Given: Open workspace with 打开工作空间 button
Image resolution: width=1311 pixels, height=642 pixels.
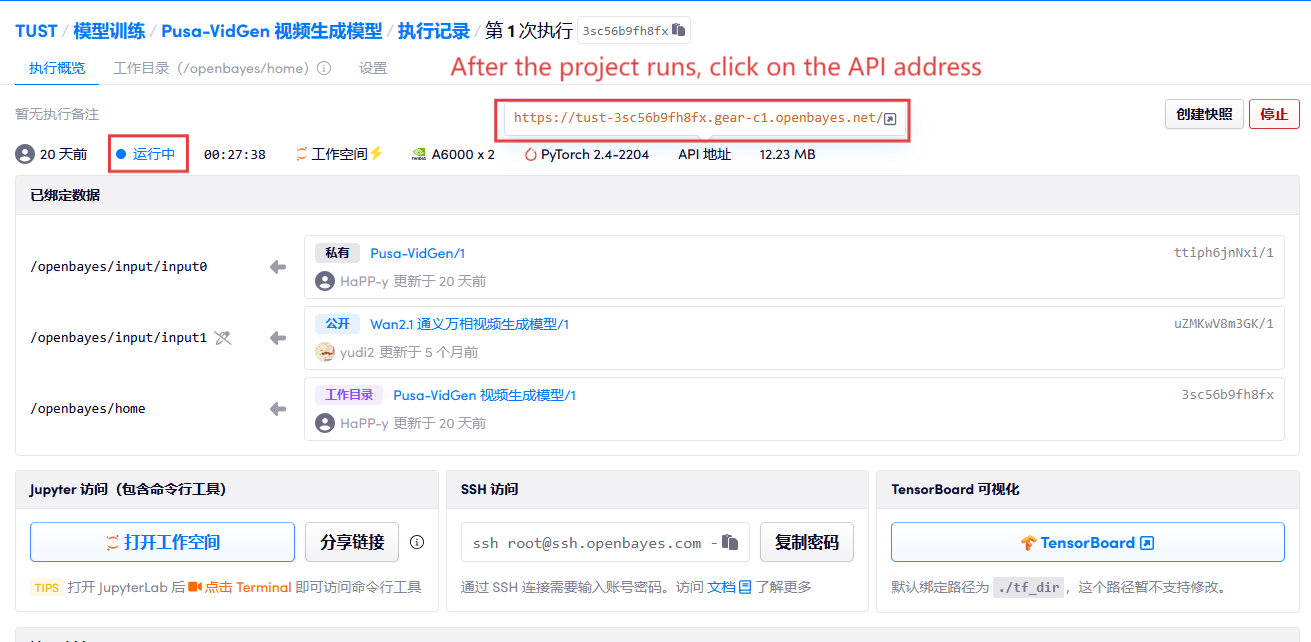Looking at the screenshot, I should pos(162,543).
